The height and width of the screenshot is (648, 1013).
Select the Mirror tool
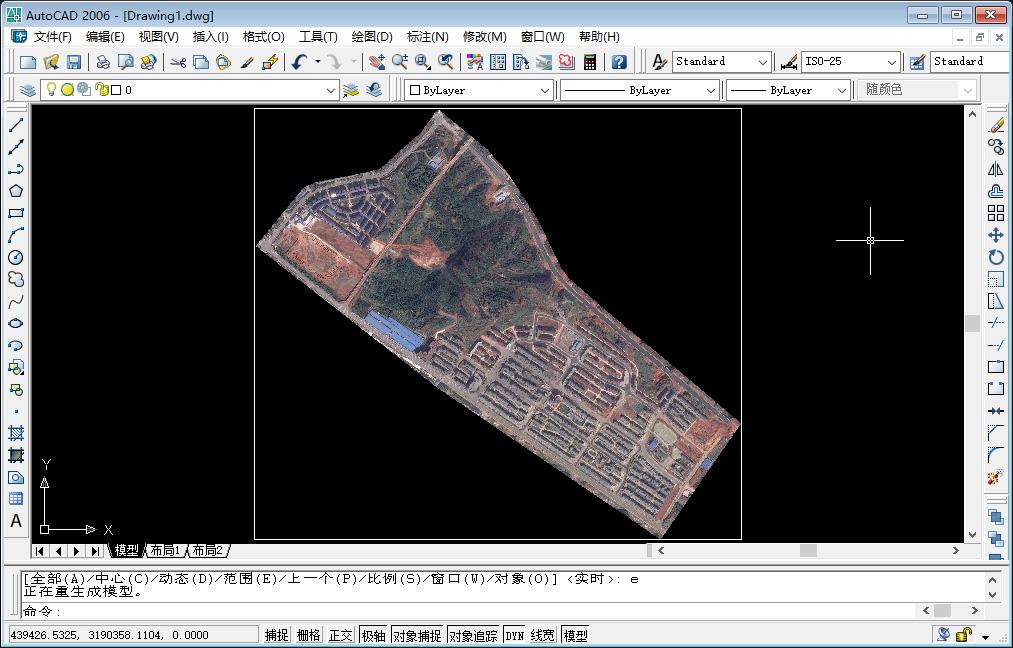click(x=996, y=169)
